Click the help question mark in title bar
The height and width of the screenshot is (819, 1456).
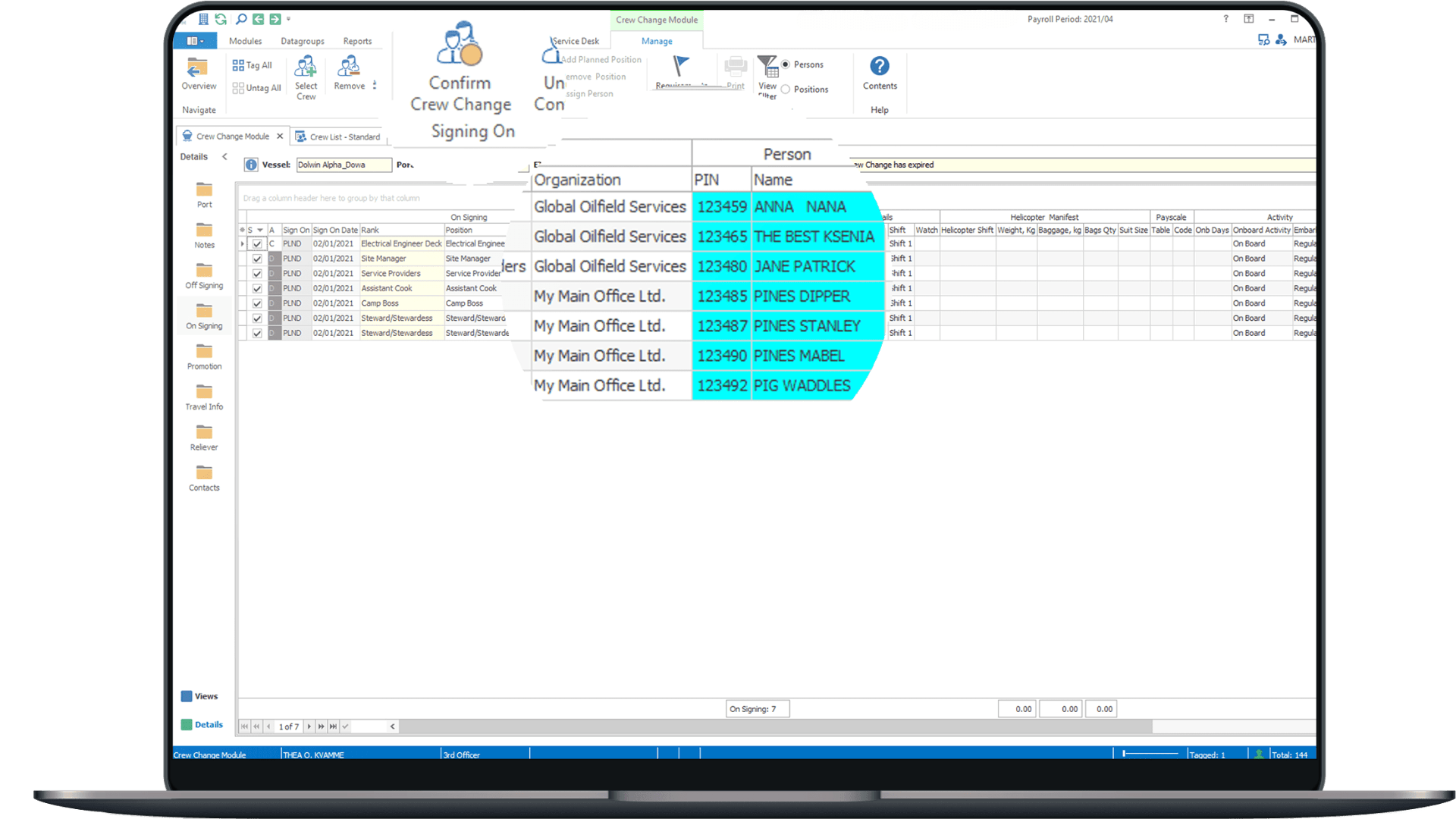pos(1225,19)
